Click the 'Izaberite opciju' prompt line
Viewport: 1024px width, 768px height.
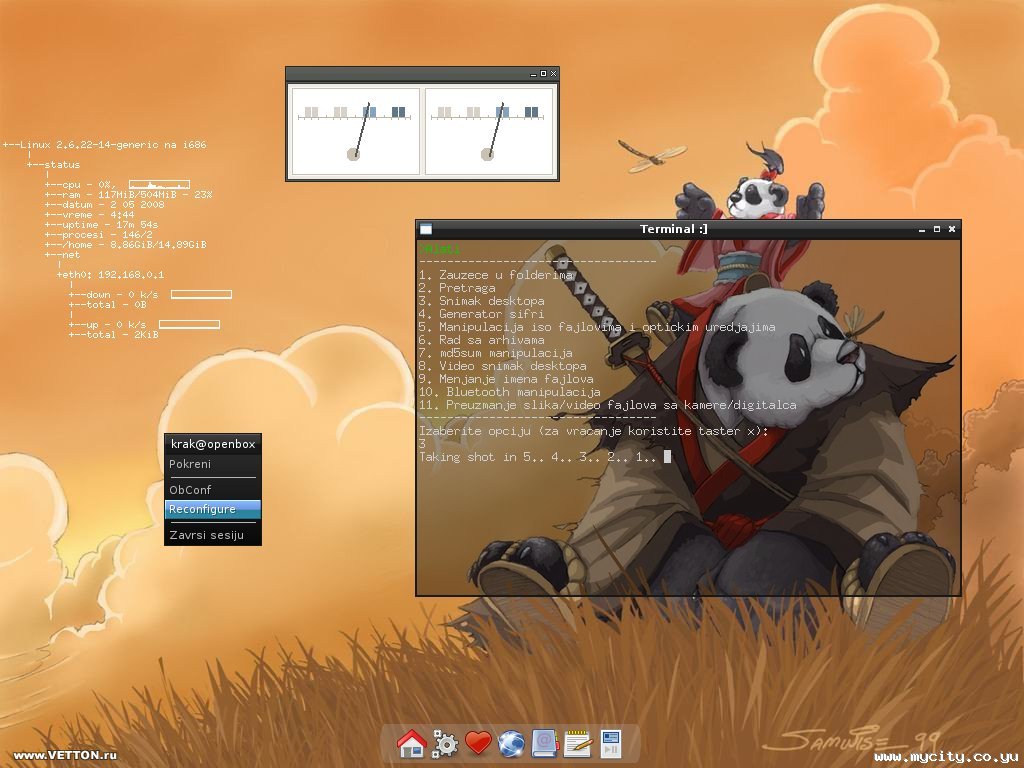click(x=594, y=431)
